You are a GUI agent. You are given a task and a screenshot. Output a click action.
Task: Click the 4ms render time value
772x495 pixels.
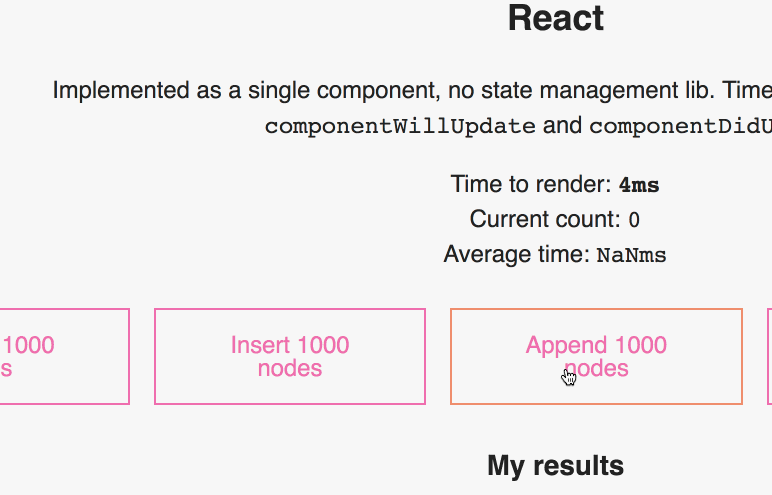pyautogui.click(x=639, y=185)
